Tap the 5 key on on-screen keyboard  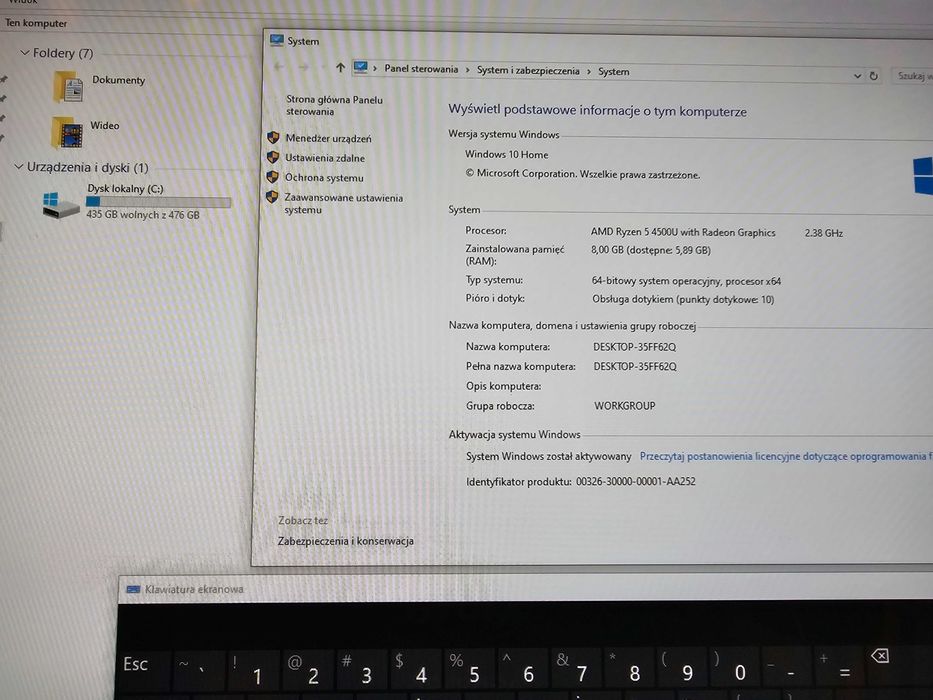point(468,670)
